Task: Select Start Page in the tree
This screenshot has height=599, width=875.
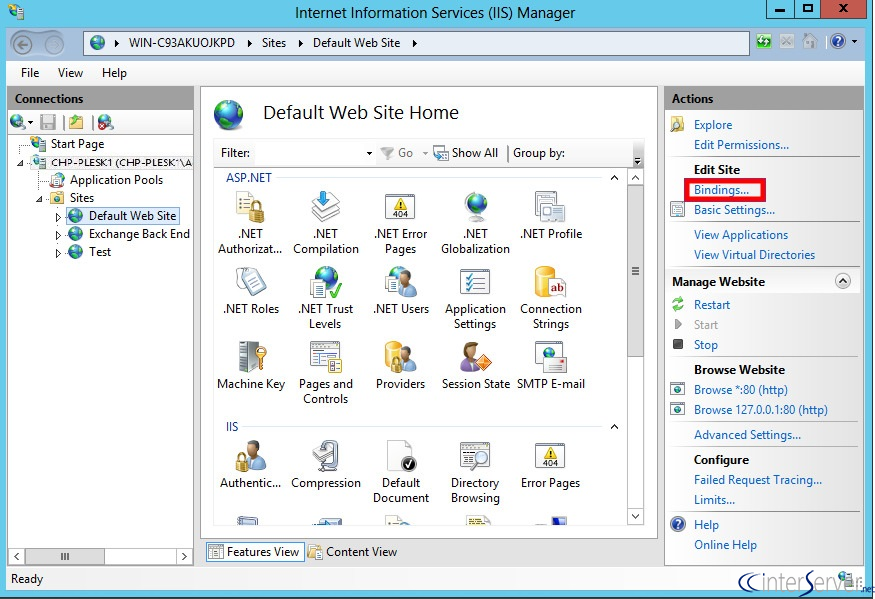Action: point(77,144)
